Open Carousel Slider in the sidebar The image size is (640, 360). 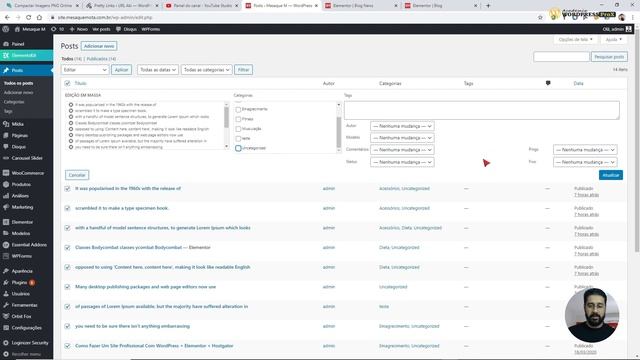point(27,158)
